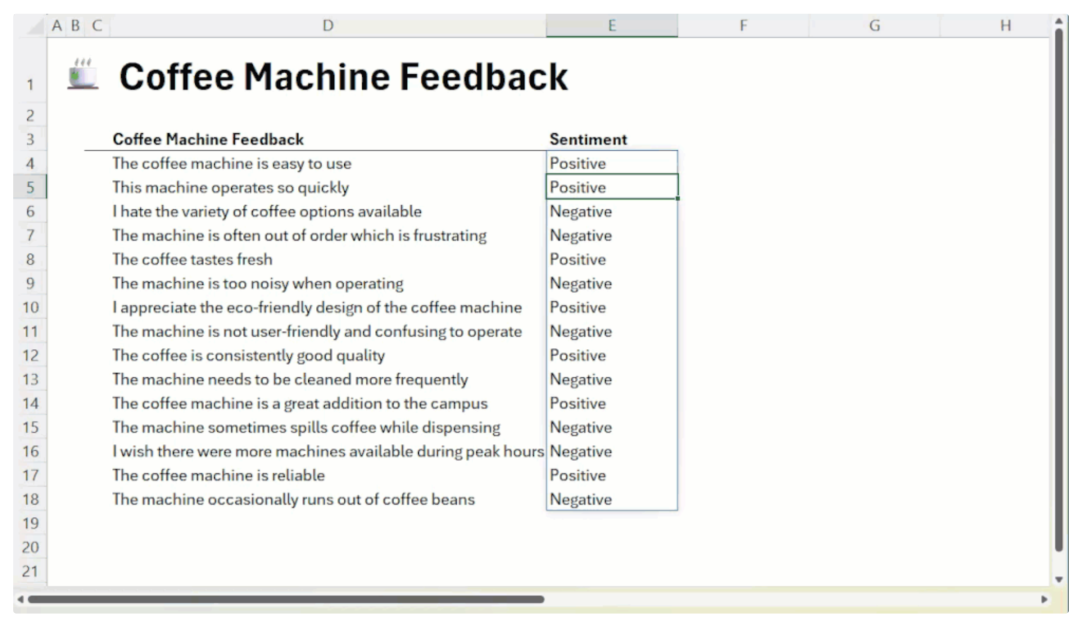Select row 10 header
Image resolution: width=1080 pixels, height=622 pixels.
click(x=30, y=307)
